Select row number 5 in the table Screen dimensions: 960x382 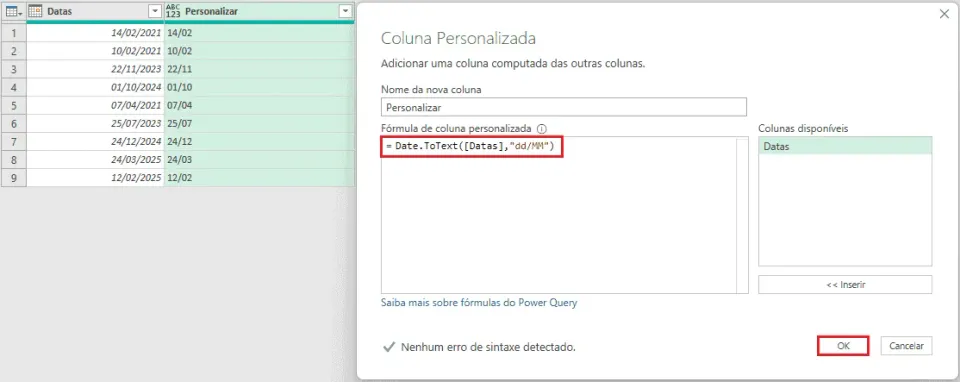13,105
